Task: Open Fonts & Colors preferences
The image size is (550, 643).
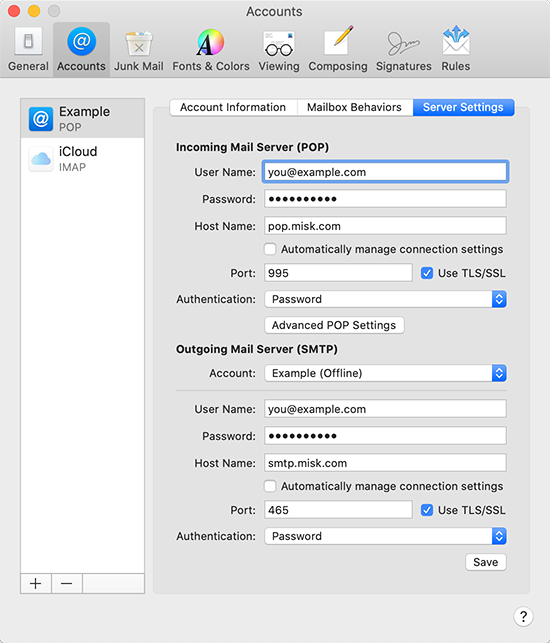Action: click(x=211, y=49)
